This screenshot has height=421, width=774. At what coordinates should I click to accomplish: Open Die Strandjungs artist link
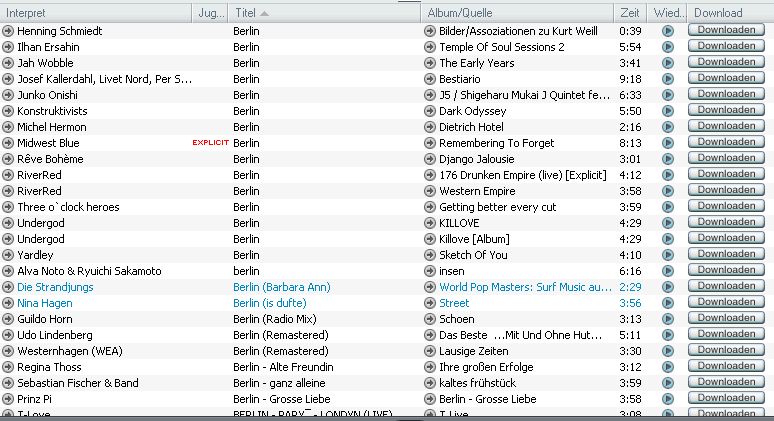click(x=58, y=287)
